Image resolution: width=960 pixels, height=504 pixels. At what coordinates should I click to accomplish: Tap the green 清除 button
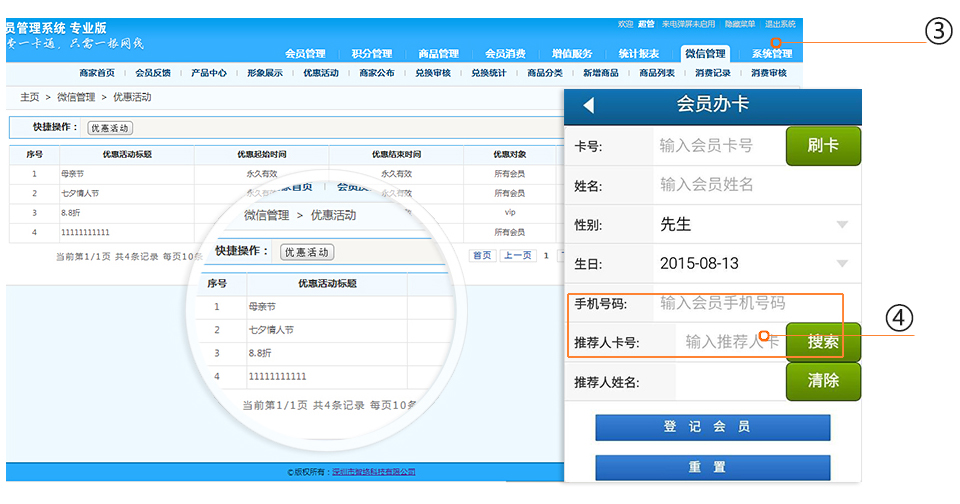coord(823,381)
